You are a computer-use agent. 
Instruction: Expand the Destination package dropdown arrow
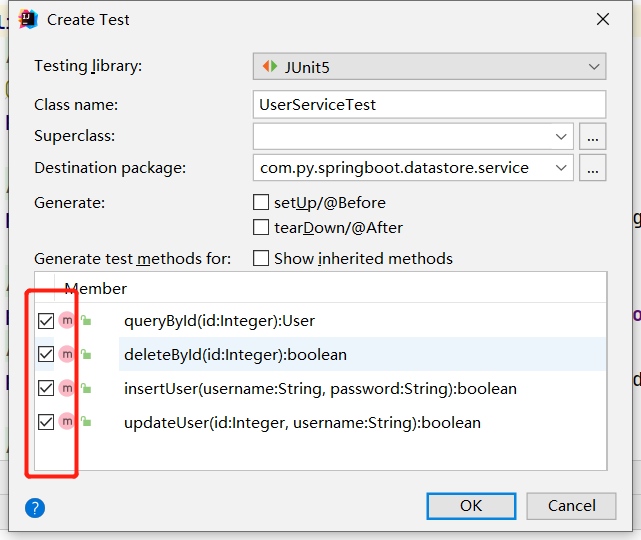(561, 168)
